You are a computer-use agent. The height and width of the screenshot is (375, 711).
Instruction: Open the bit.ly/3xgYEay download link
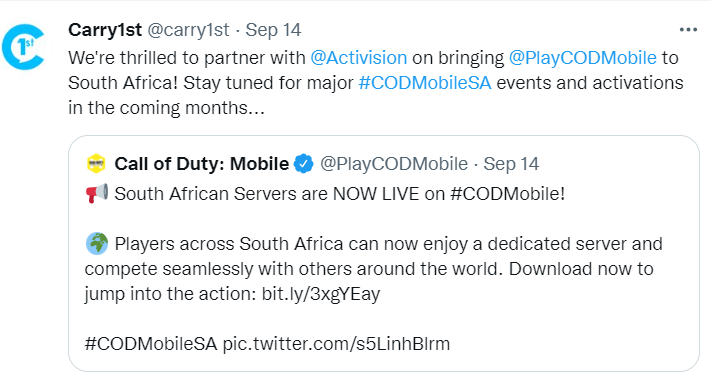tap(321, 294)
